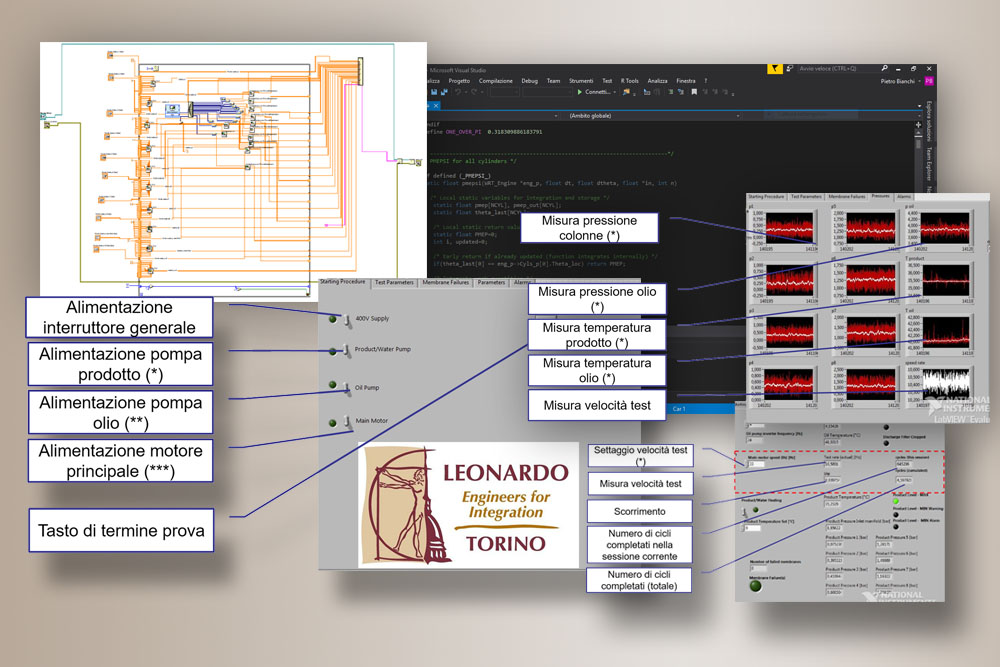Open the PB account avatar in Visual Studio

929,81
